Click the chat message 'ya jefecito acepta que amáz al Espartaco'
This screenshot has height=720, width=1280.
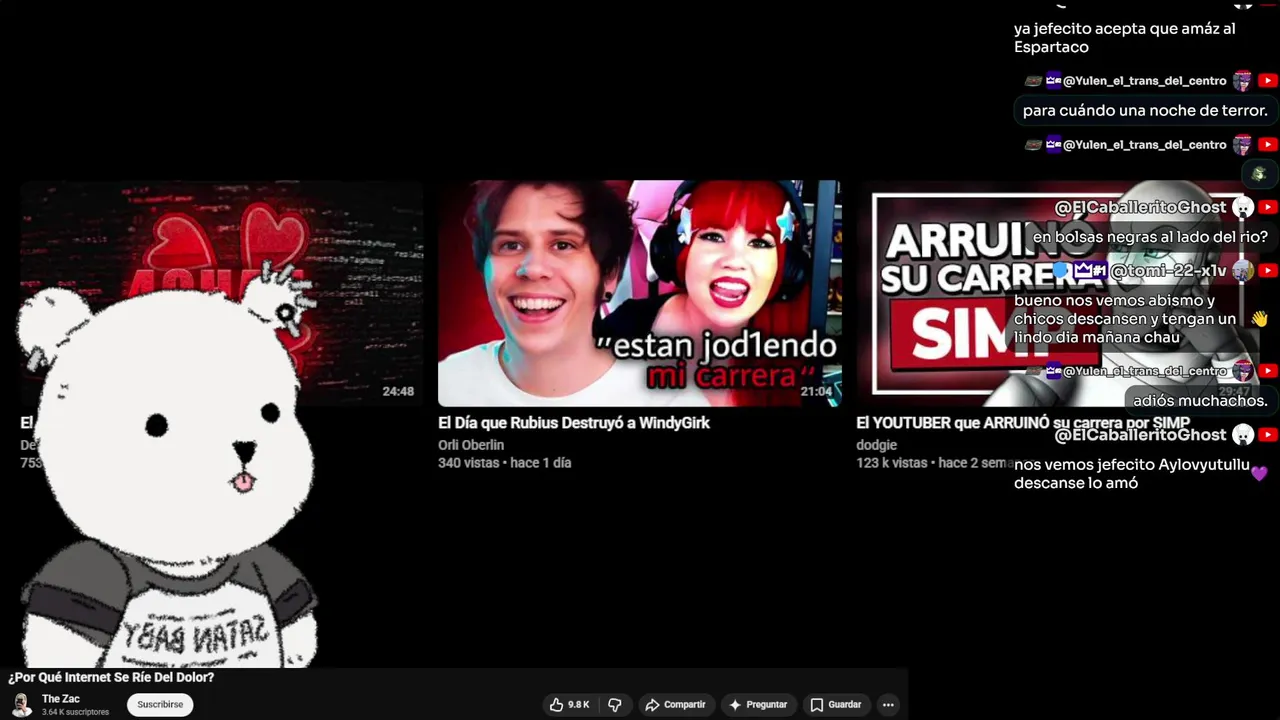tap(1125, 38)
